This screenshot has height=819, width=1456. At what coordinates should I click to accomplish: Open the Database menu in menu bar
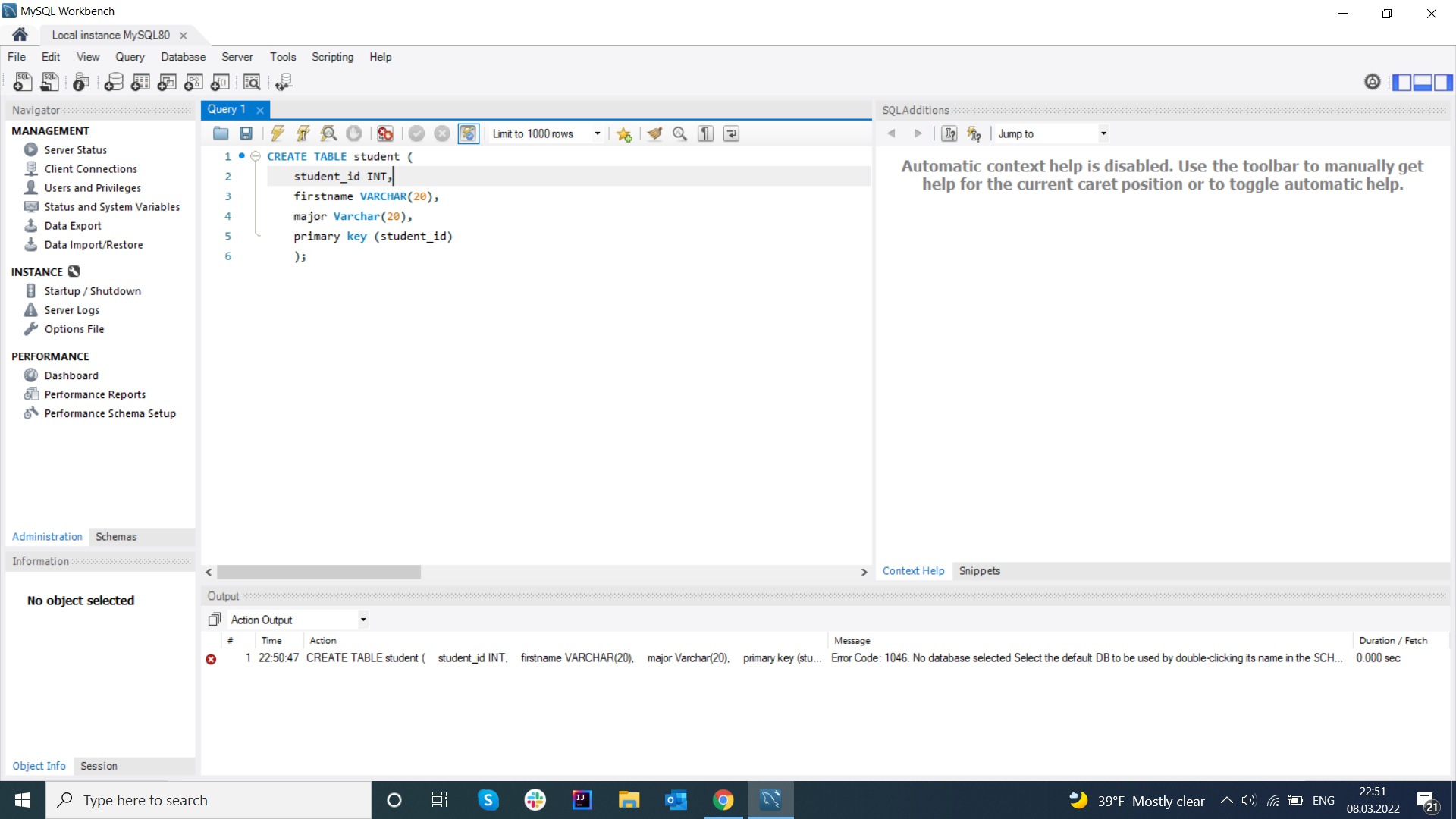coord(183,57)
